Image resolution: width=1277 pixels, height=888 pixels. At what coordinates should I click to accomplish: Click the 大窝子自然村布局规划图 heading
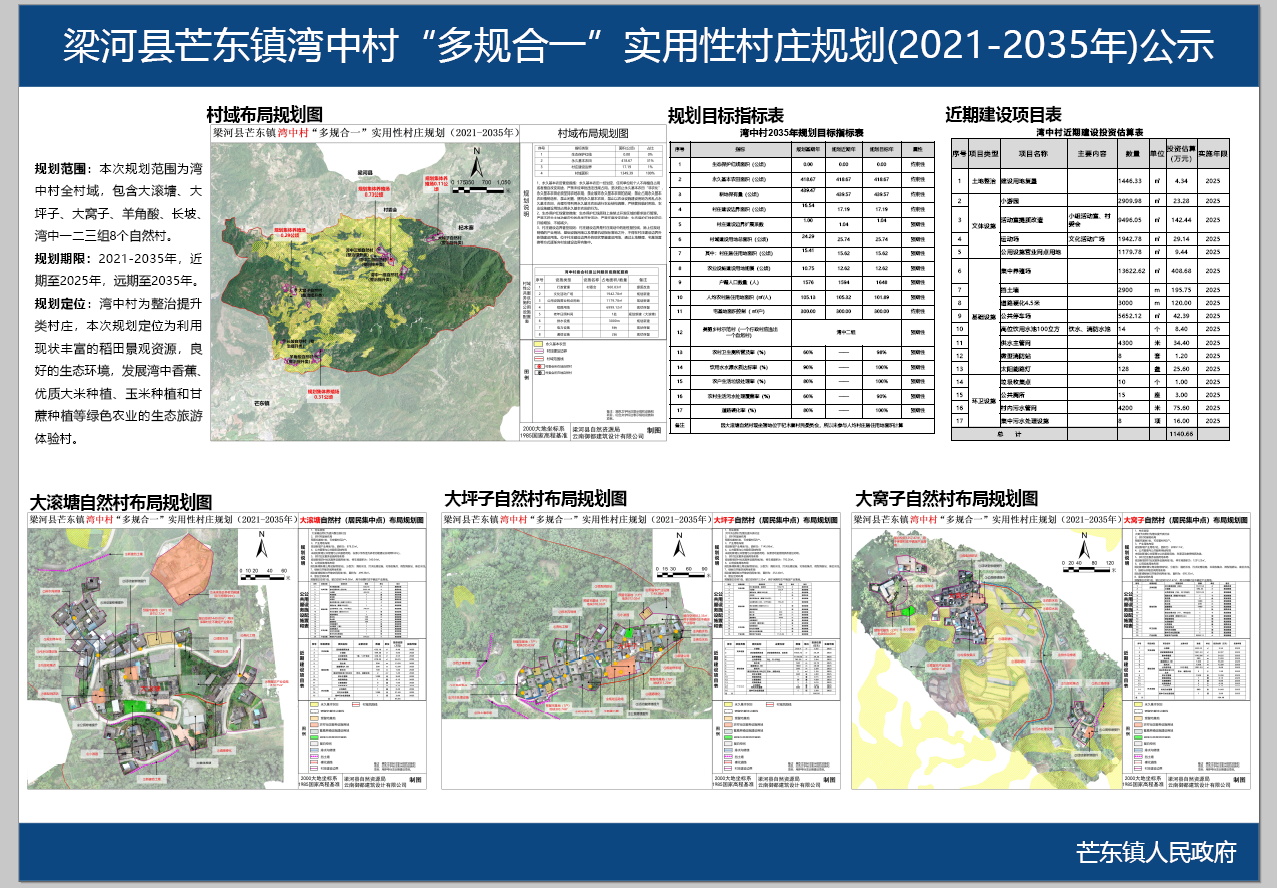click(946, 498)
